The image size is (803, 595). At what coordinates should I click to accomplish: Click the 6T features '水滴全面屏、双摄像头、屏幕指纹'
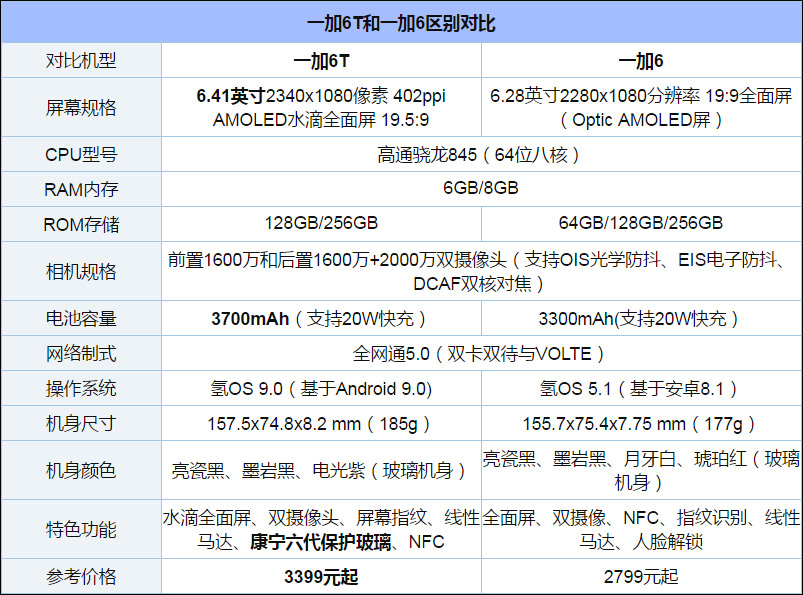pos(294,518)
